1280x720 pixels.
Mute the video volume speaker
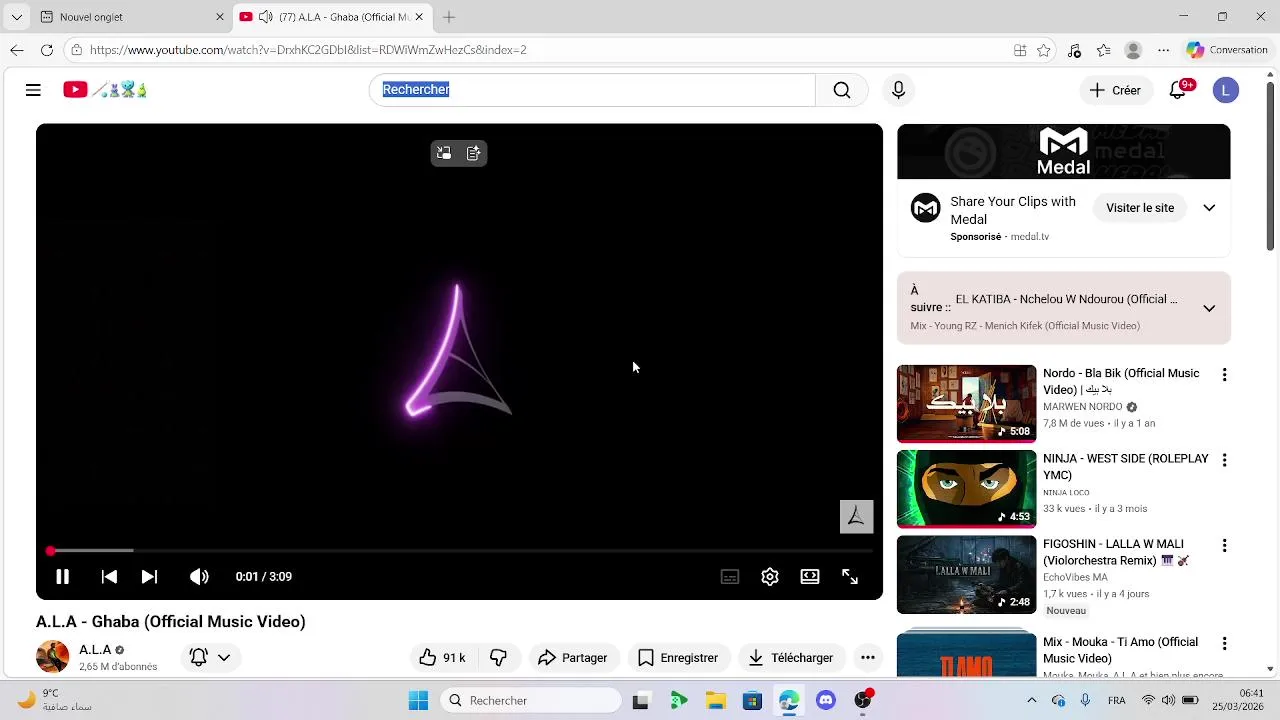(x=199, y=577)
